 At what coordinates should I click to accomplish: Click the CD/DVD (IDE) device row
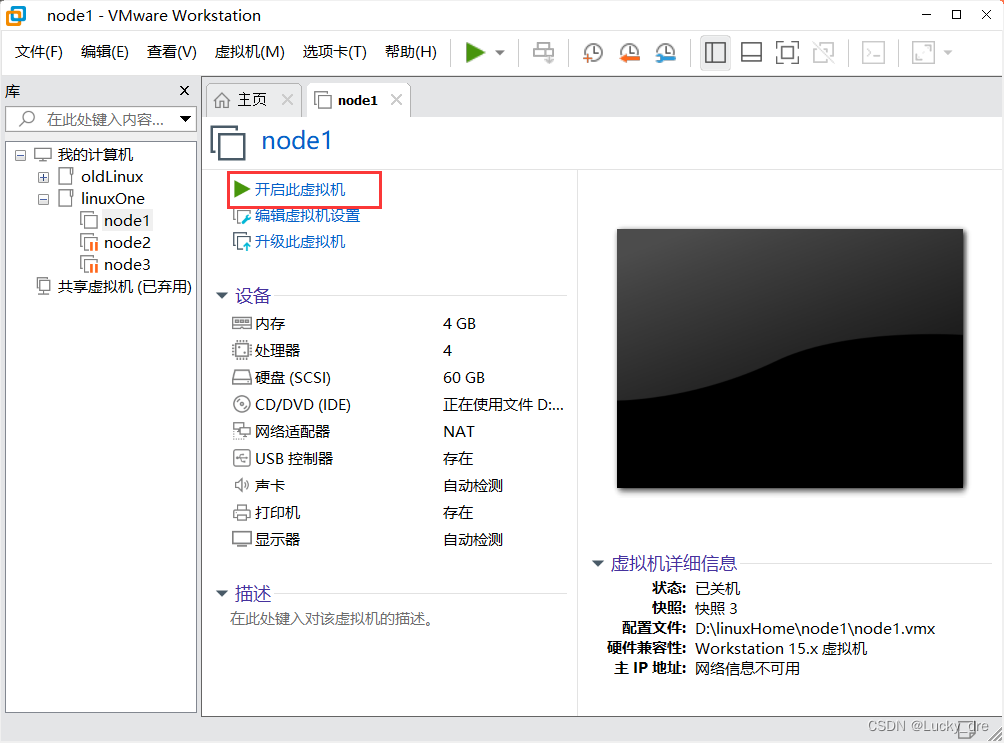398,405
